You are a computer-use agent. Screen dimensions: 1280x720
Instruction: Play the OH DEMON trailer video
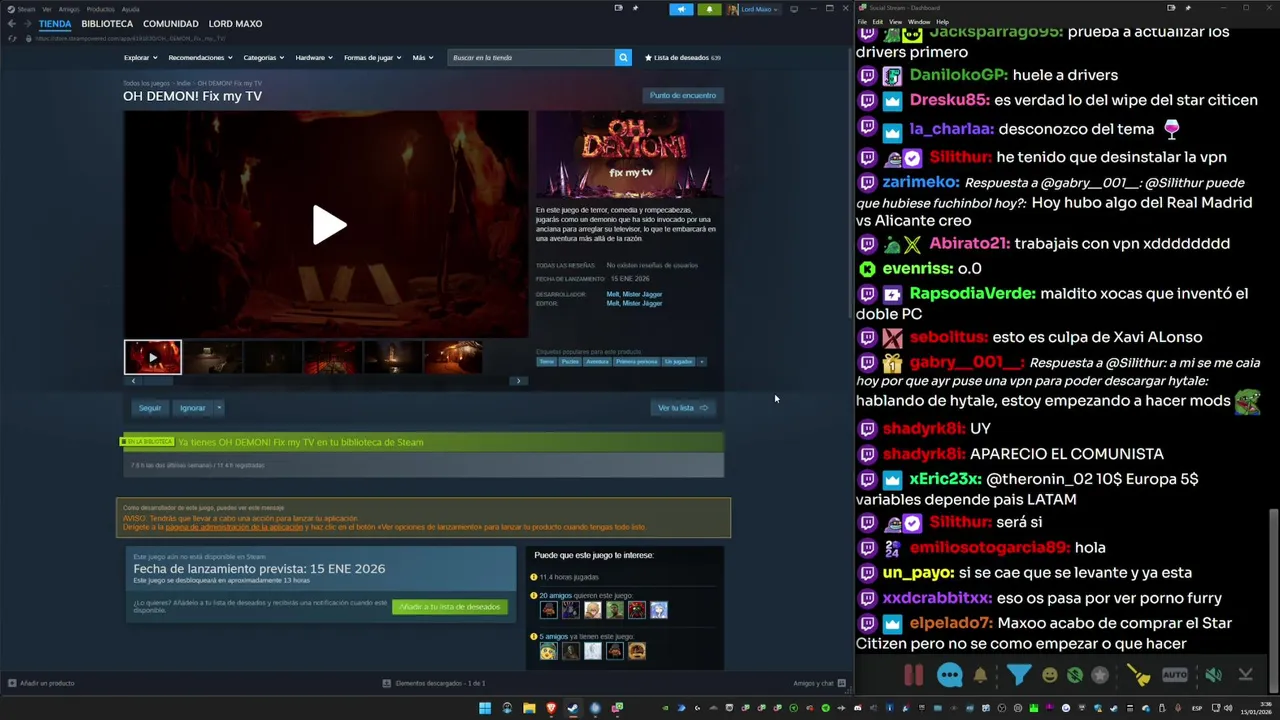pos(329,225)
